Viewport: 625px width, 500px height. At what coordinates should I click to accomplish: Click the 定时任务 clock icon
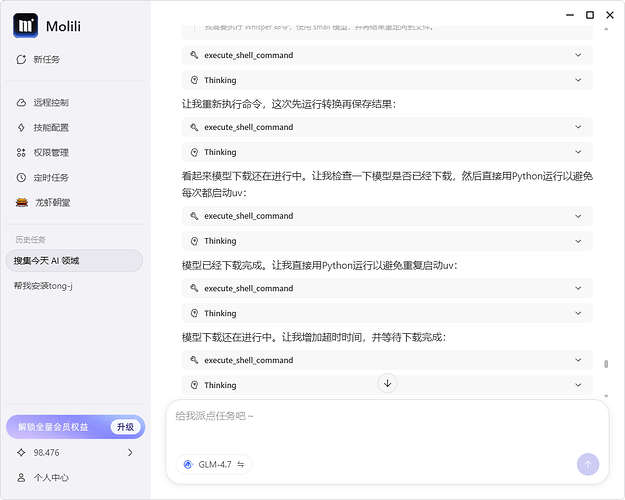point(23,178)
